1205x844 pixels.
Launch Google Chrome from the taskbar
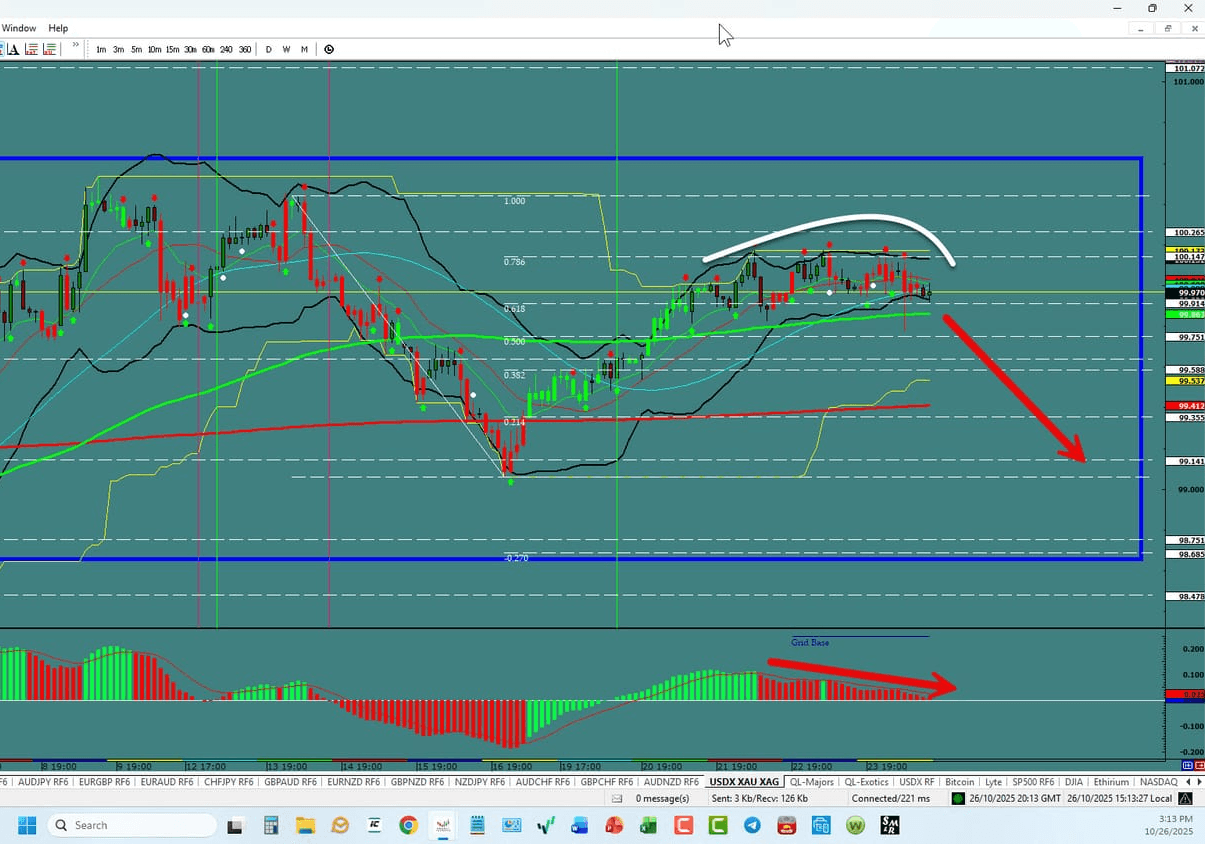pyautogui.click(x=407, y=826)
